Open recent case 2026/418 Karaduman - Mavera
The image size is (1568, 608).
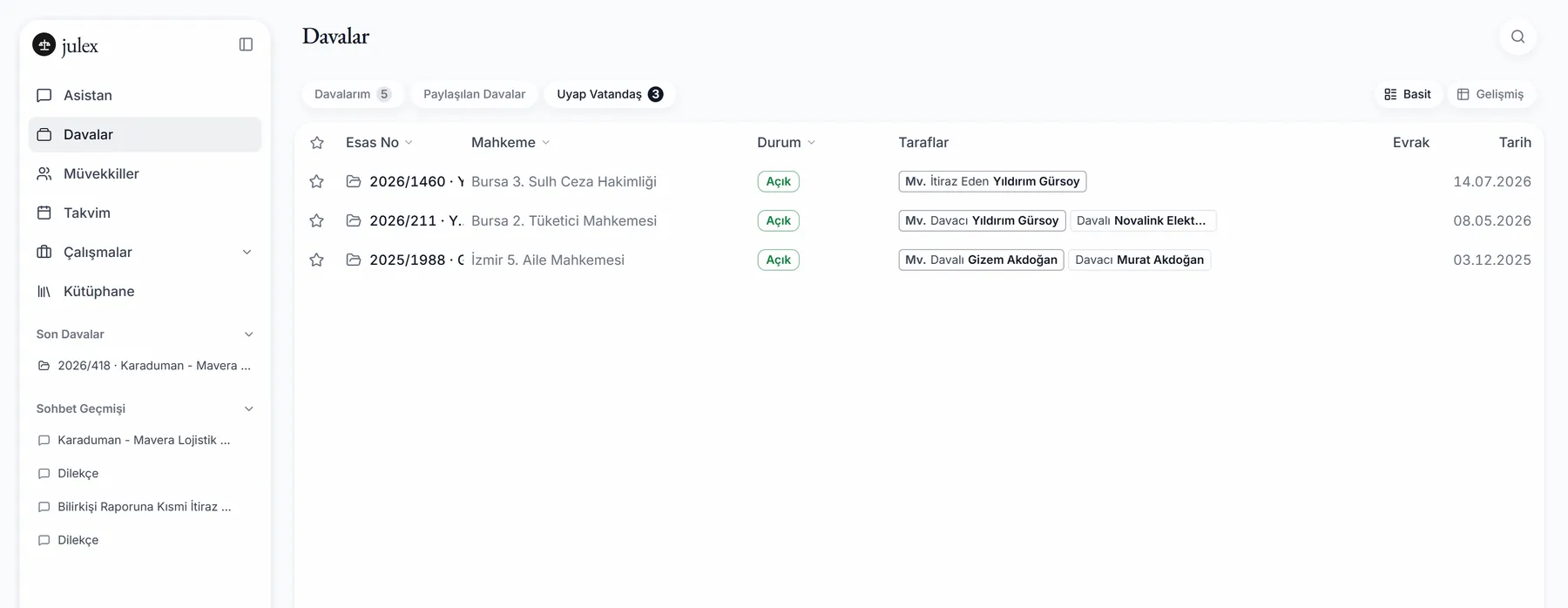(145, 366)
